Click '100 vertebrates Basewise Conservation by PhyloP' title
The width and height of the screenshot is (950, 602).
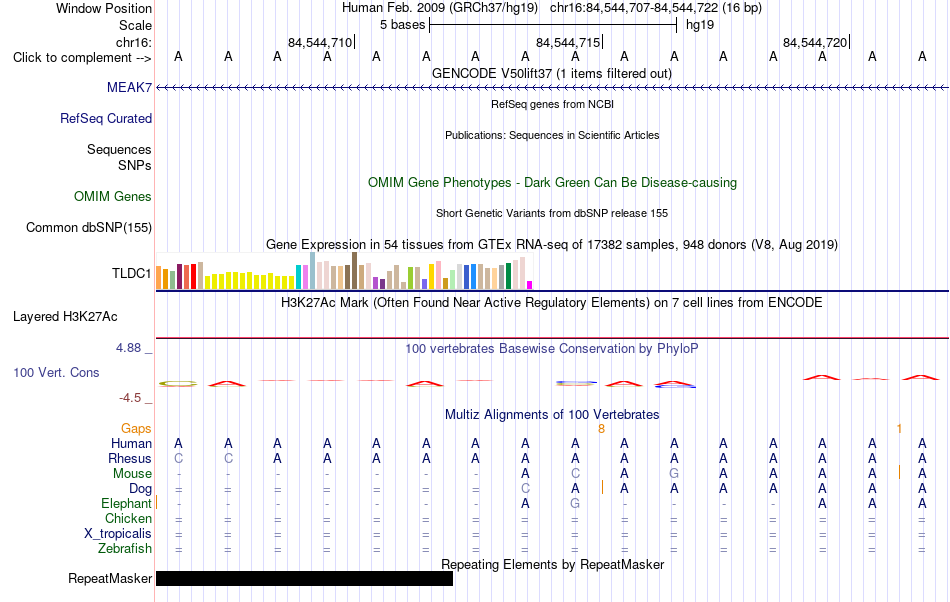click(x=552, y=348)
